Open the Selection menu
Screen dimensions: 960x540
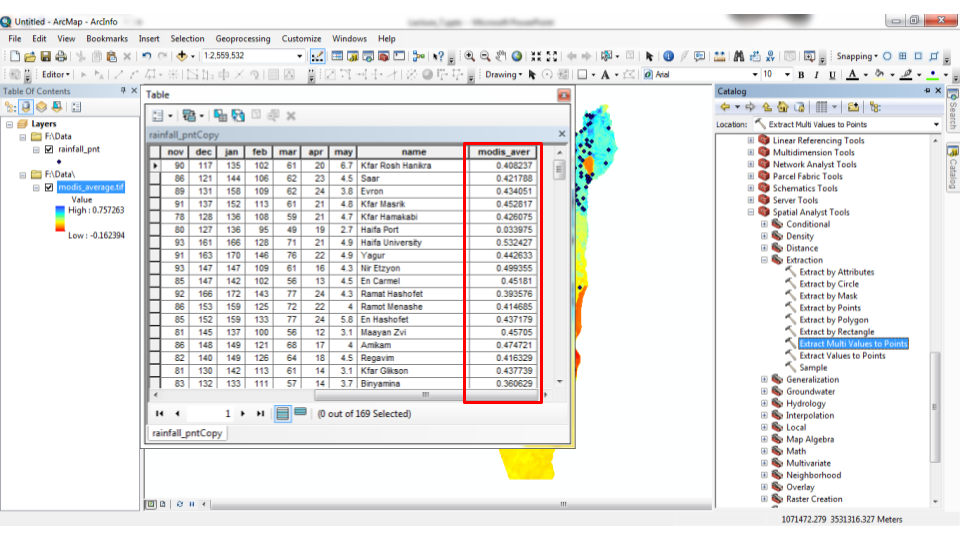(187, 39)
